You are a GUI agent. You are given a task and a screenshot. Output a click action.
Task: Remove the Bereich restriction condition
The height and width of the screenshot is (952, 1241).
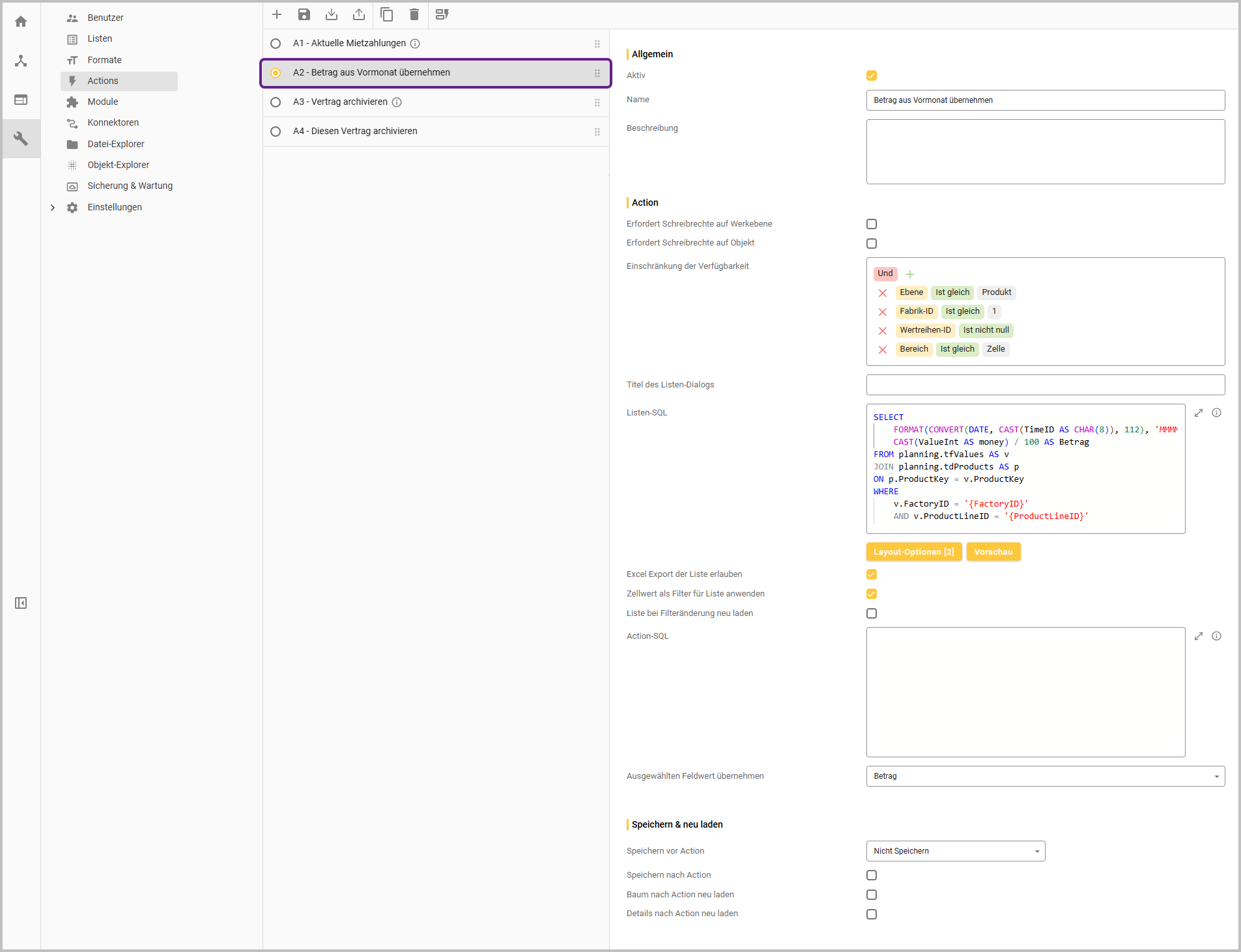(883, 350)
